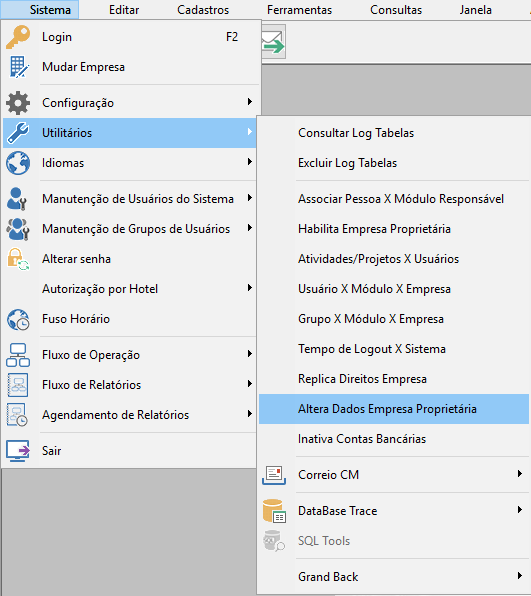The height and width of the screenshot is (596, 531).
Task: Choose Altera Dados Empresa Proprietária
Action: (x=394, y=409)
